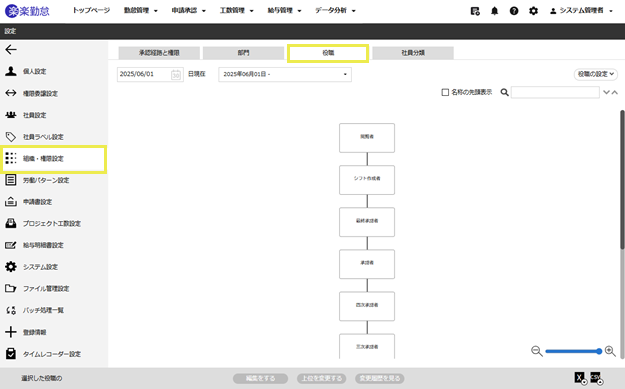
Task: Open the calendar picker icon in date field
Action: click(x=176, y=75)
